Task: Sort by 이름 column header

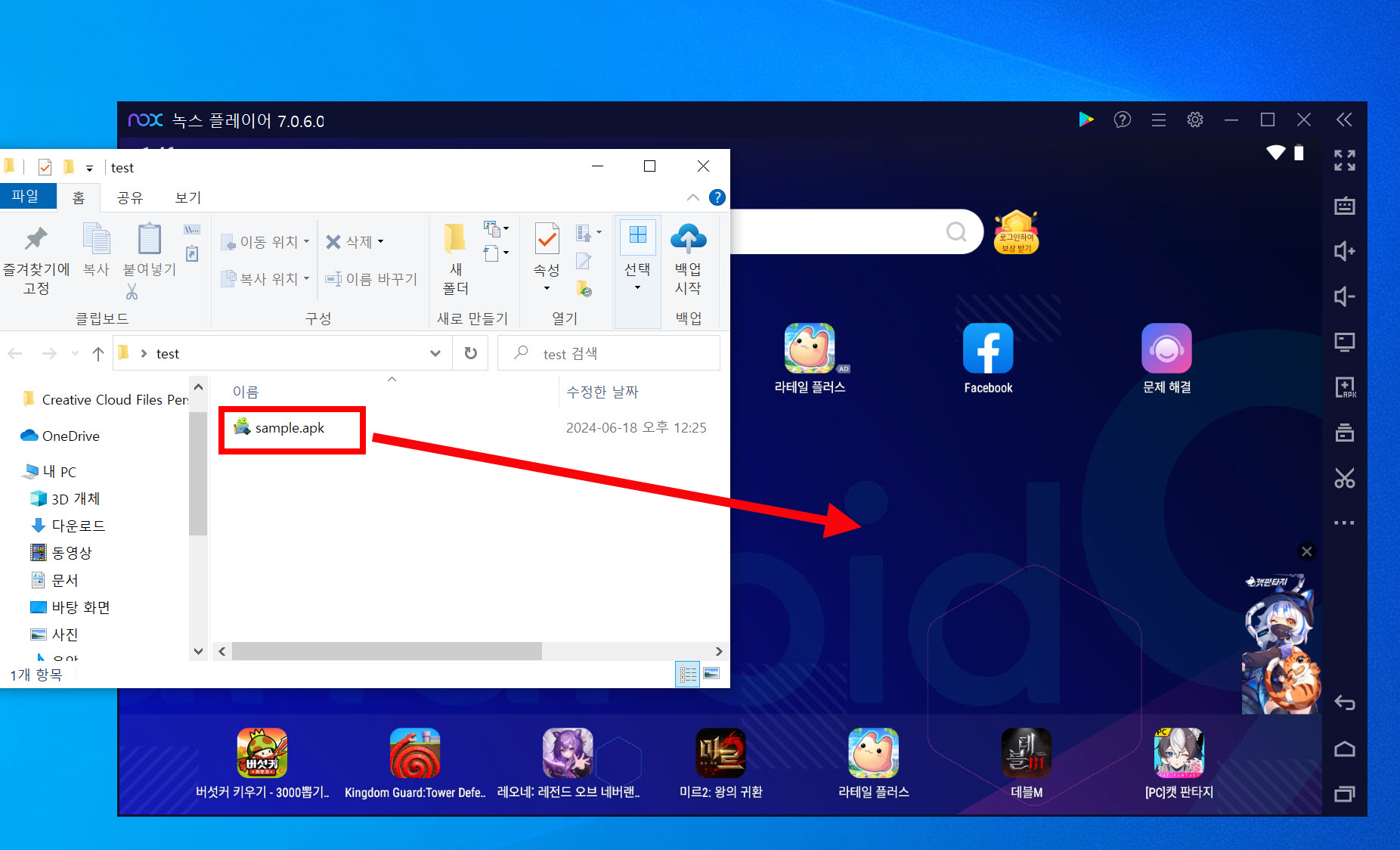Action: point(246,392)
